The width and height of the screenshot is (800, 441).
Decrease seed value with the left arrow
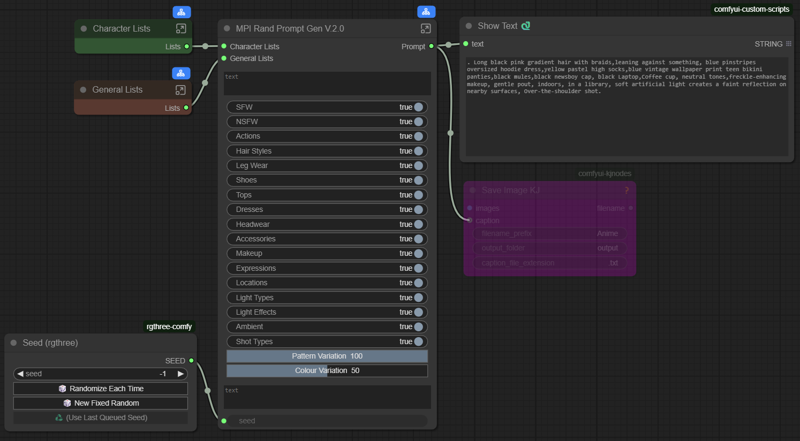click(x=19, y=374)
